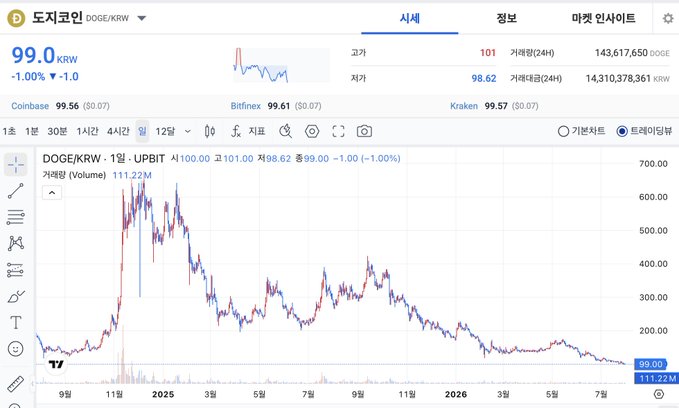Click the 지표 indicators label
The image size is (679, 408).
[257, 131]
